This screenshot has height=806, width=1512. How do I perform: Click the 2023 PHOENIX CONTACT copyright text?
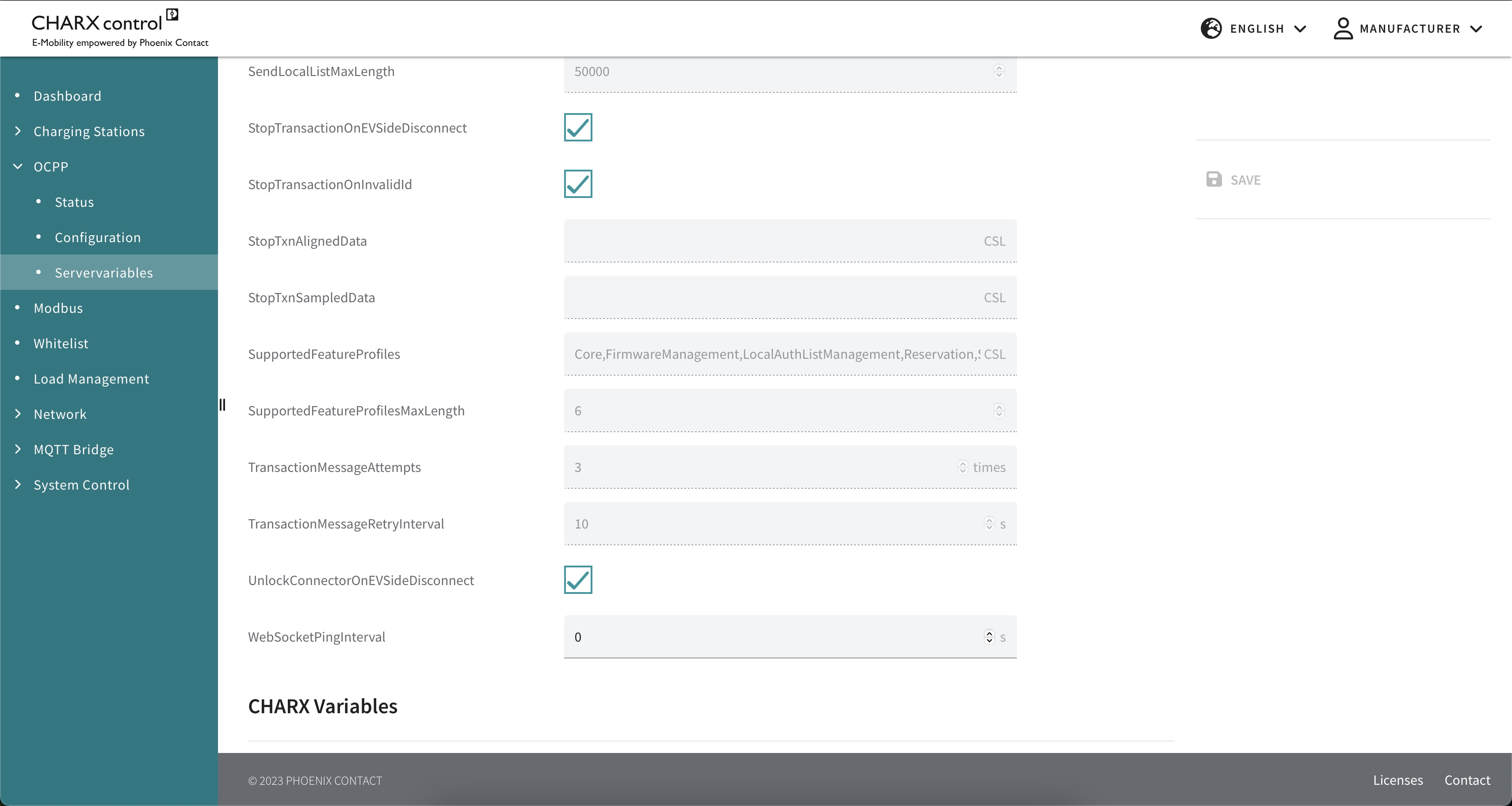tap(315, 780)
